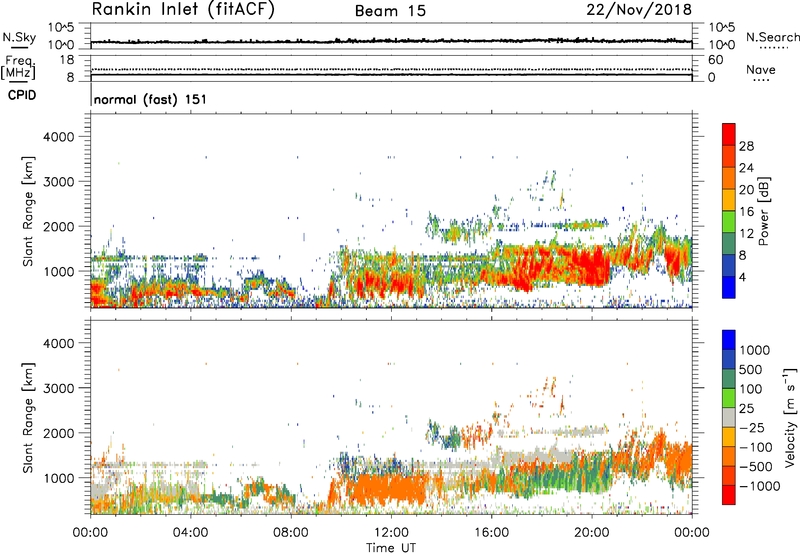800x554 pixels.
Task: Select the 'Freq. [MHz]' axis label
Action: pos(19,67)
